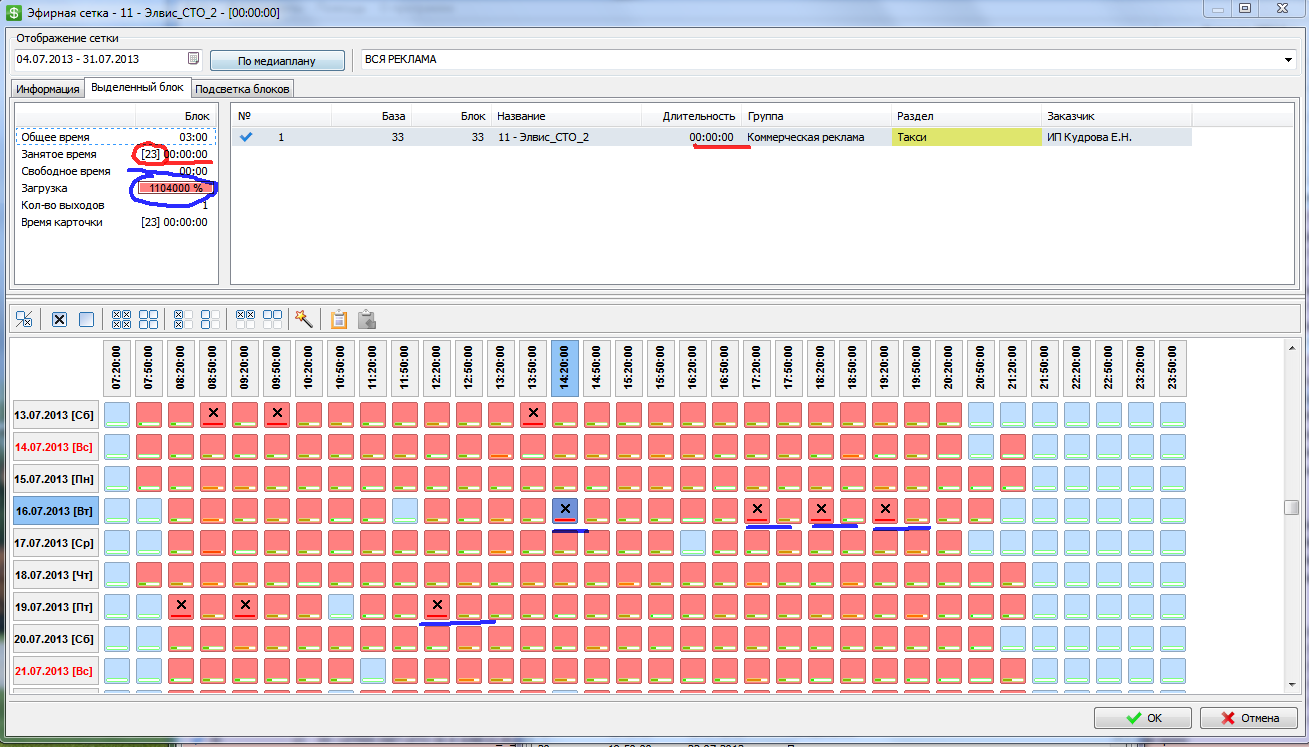
Task: Click the unmark row blocks icon
Action: click(272, 319)
